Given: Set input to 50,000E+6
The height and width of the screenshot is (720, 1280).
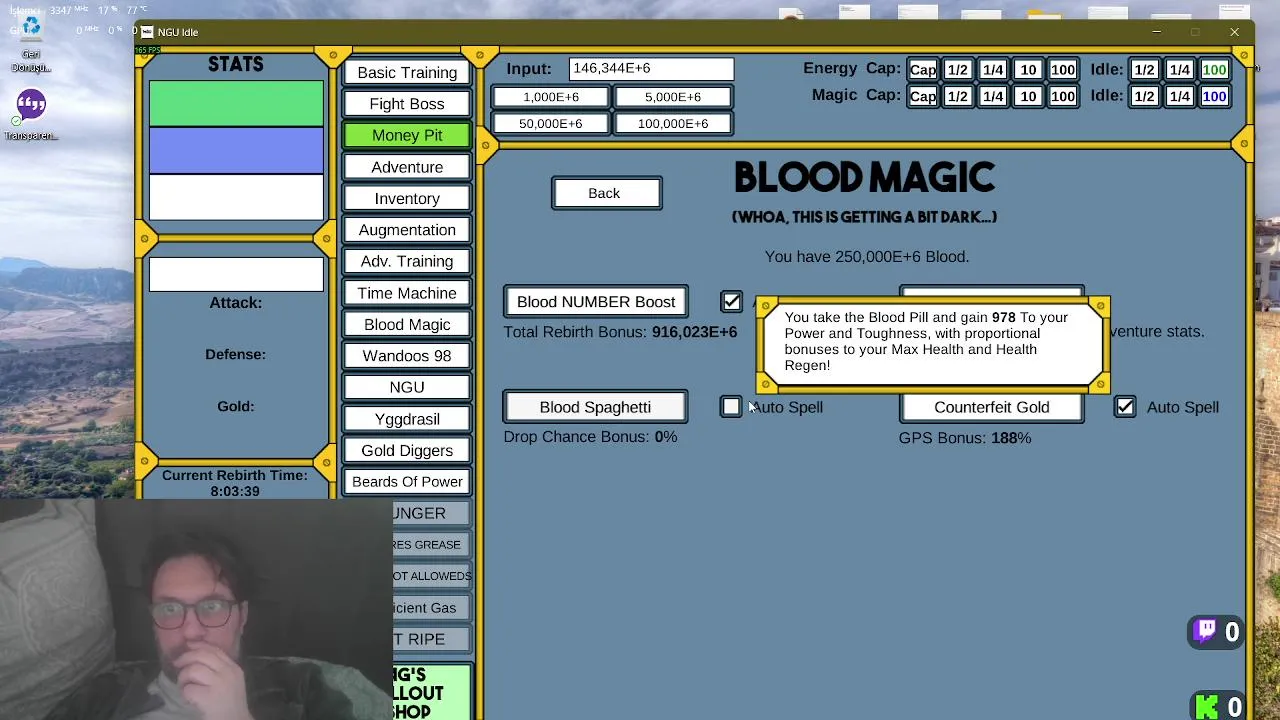Looking at the screenshot, I should click(x=551, y=123).
